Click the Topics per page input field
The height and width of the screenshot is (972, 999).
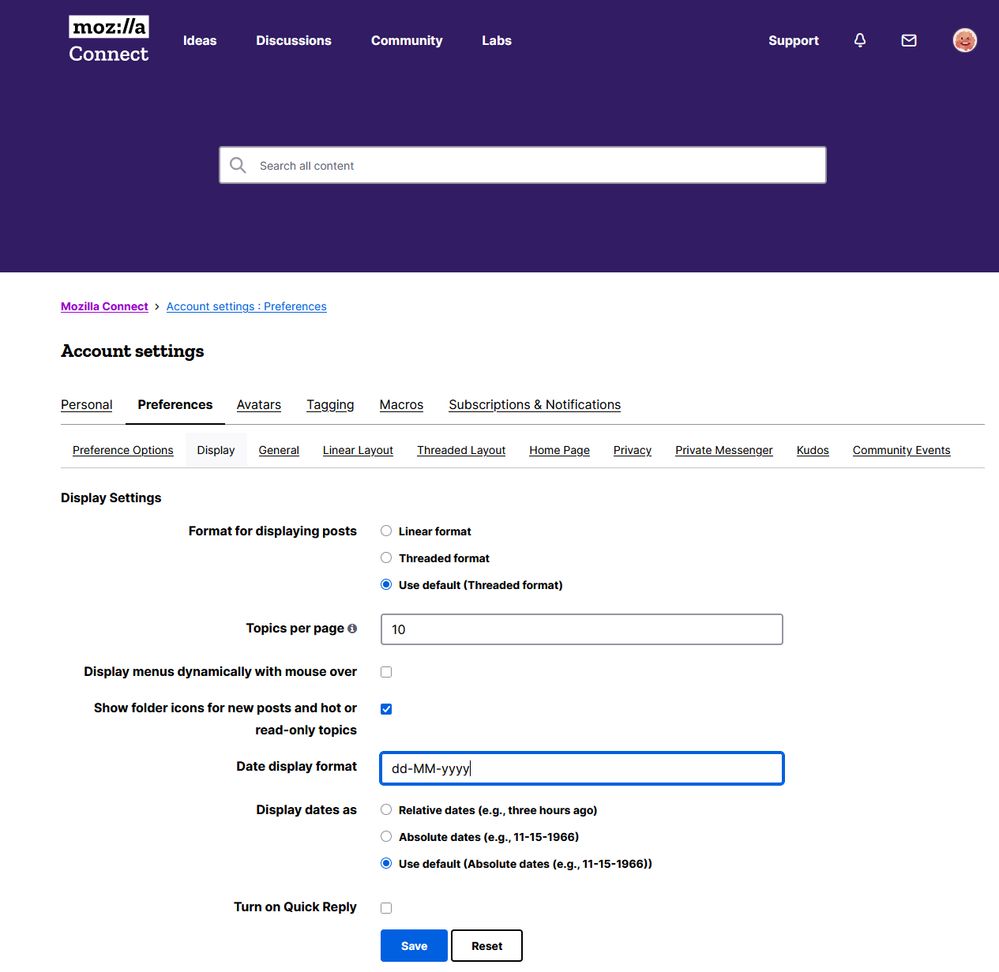coord(581,630)
